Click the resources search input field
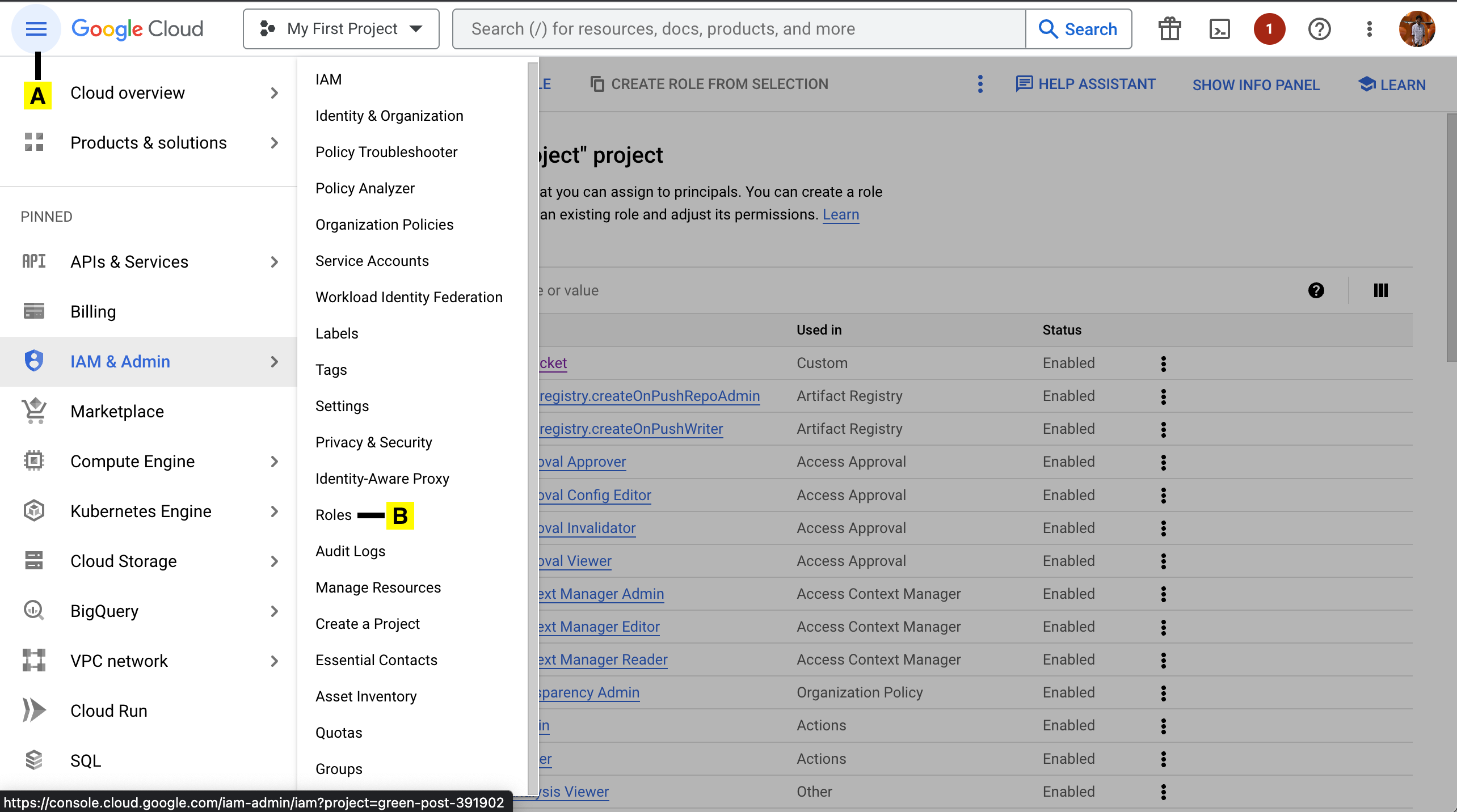 tap(738, 29)
